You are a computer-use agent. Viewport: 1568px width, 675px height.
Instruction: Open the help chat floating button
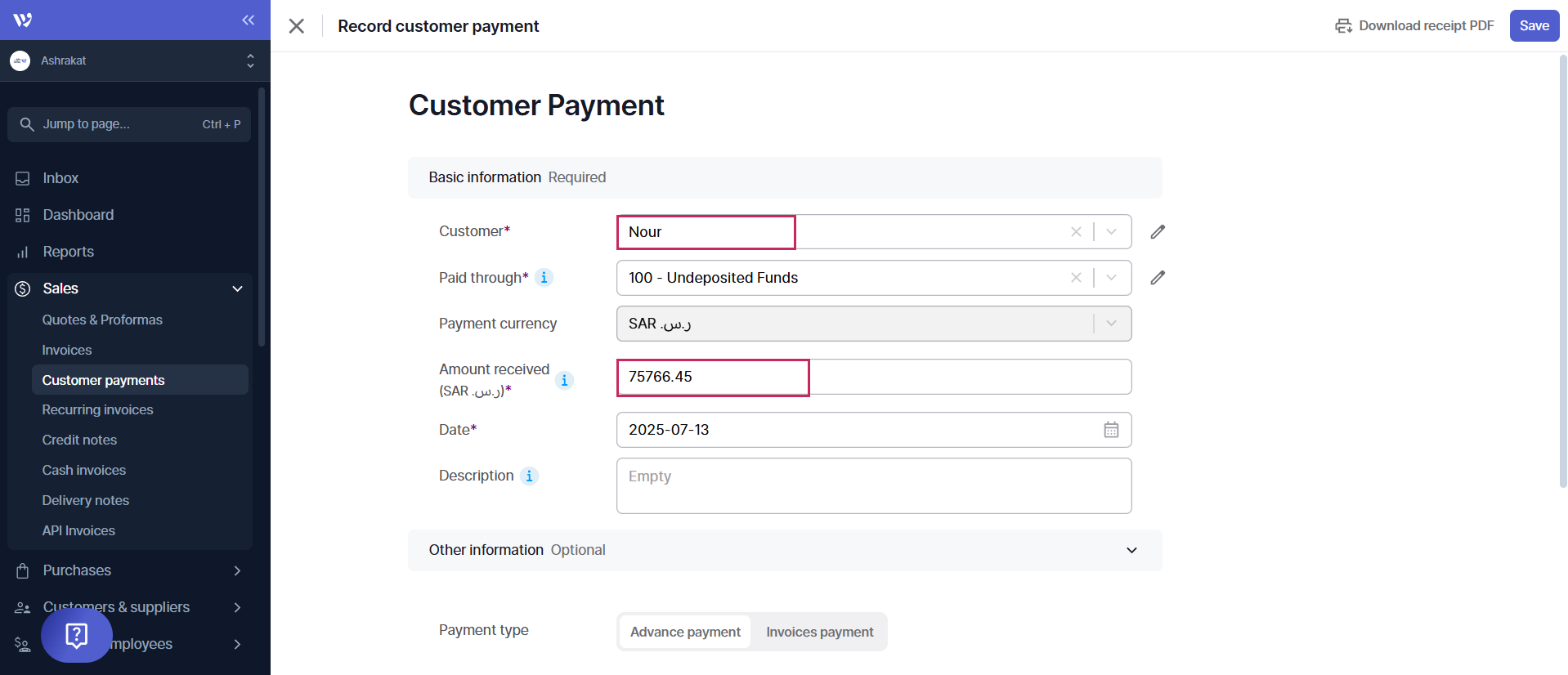click(77, 635)
